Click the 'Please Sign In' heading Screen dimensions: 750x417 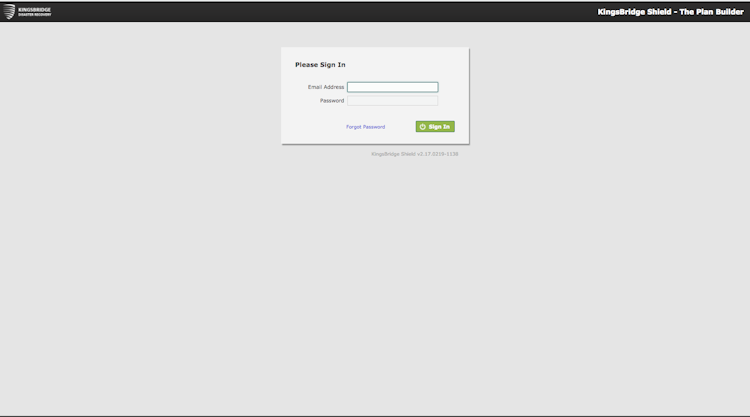[x=320, y=65]
